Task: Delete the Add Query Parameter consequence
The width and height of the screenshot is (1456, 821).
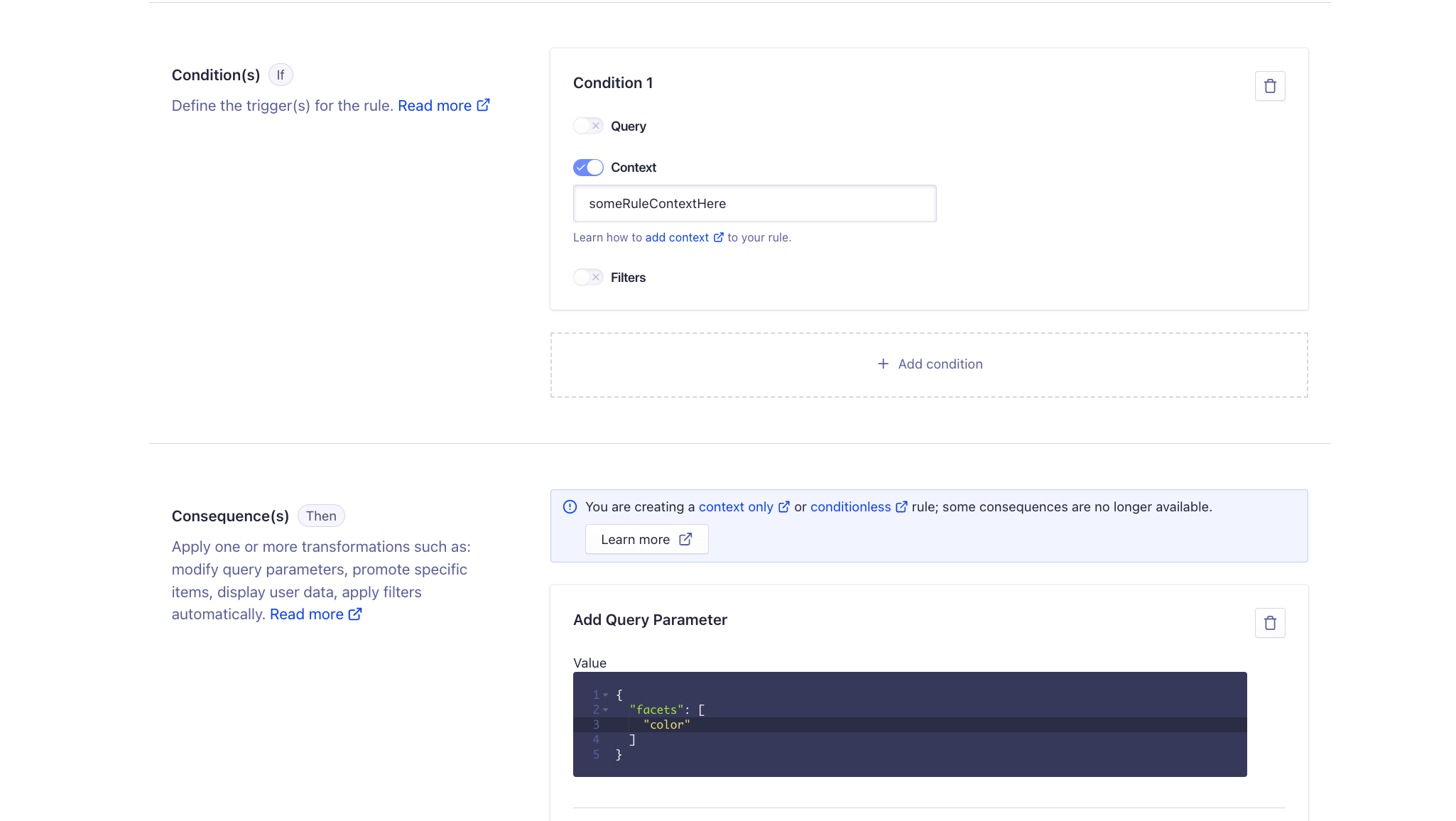Action: point(1270,623)
